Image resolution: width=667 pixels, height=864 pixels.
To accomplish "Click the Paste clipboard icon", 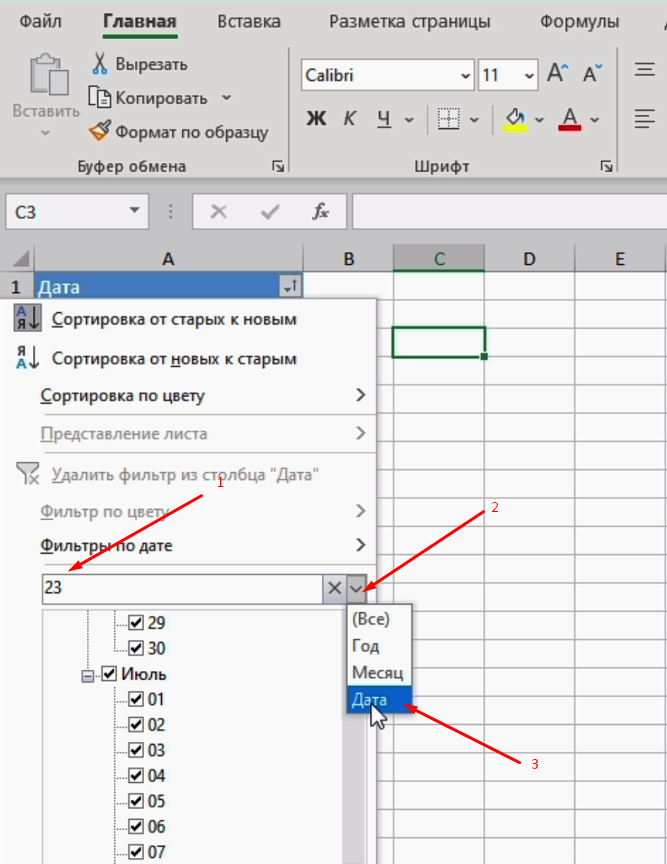I will click(x=49, y=74).
